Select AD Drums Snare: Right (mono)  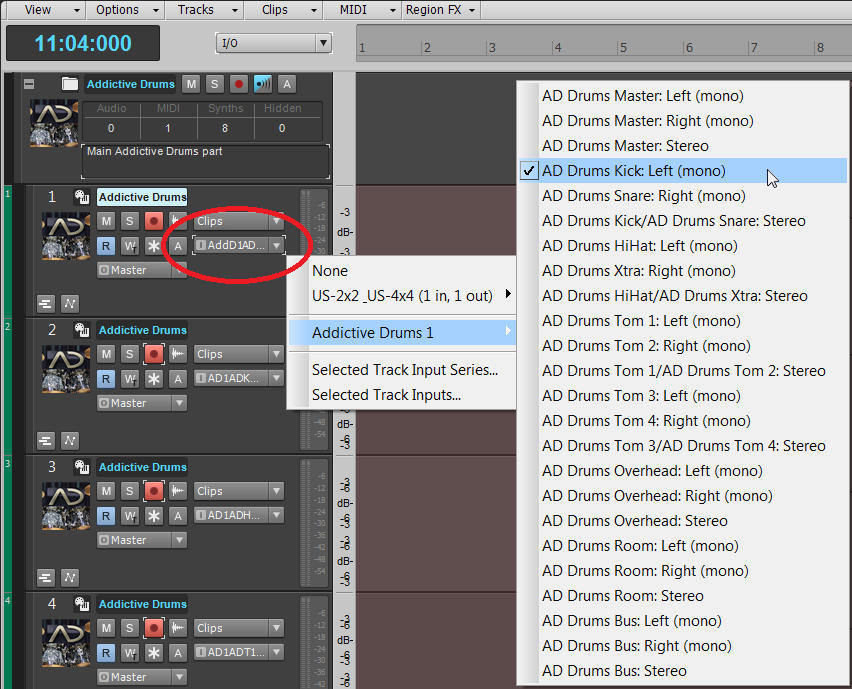[682, 196]
